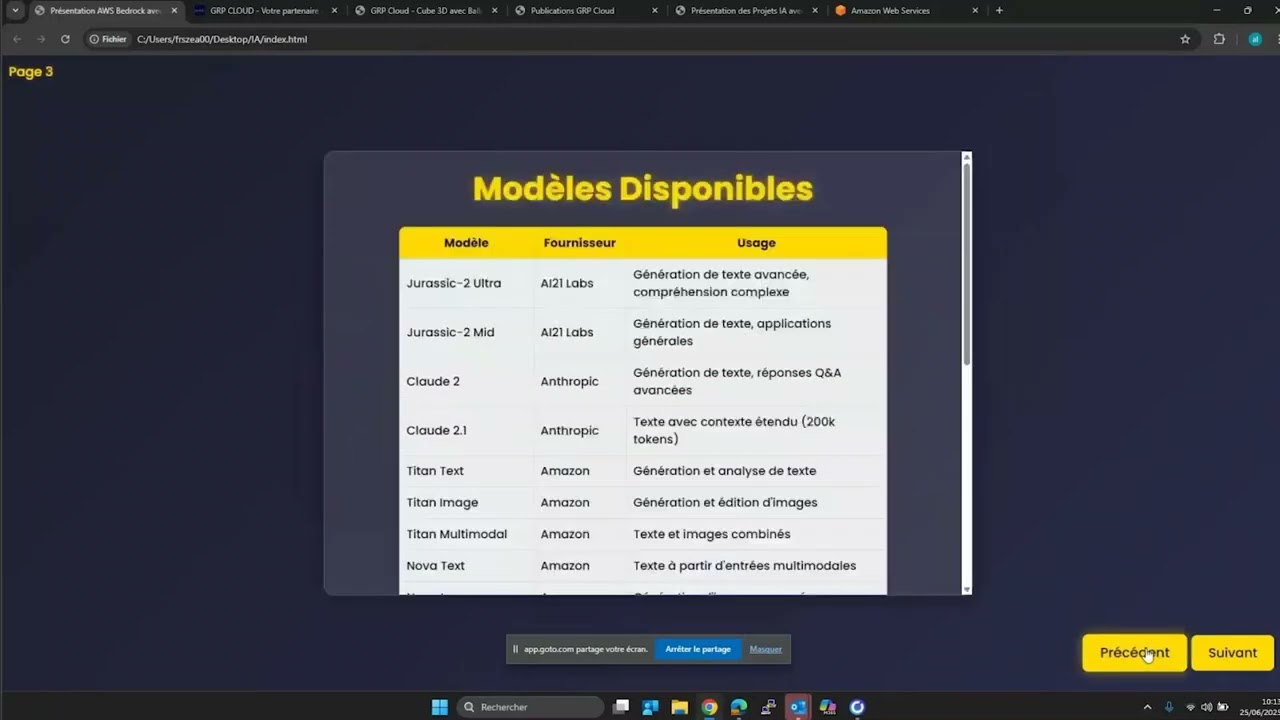
Task: Click the Windows search box Rechercher
Action: coord(531,707)
